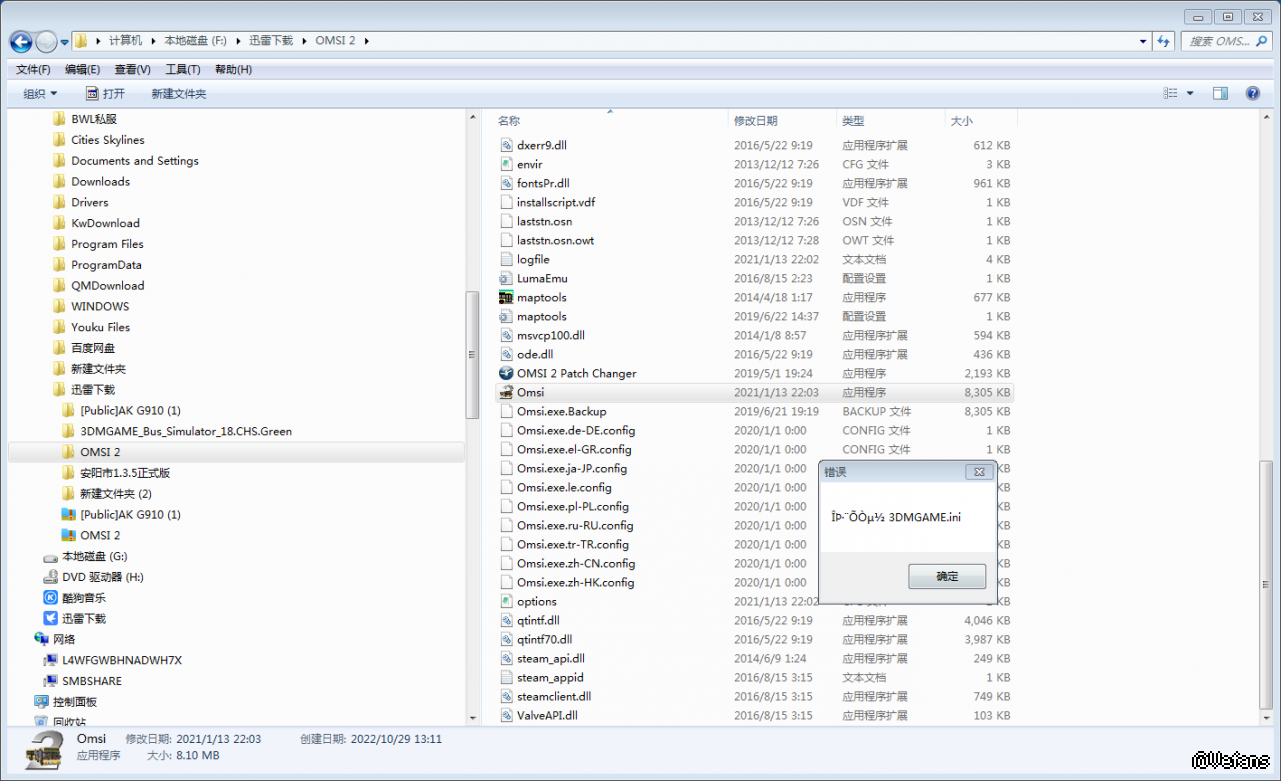The height and width of the screenshot is (781, 1281).
Task: Click the 酷狗音乐 icon in navigation tree
Action: tap(50, 597)
